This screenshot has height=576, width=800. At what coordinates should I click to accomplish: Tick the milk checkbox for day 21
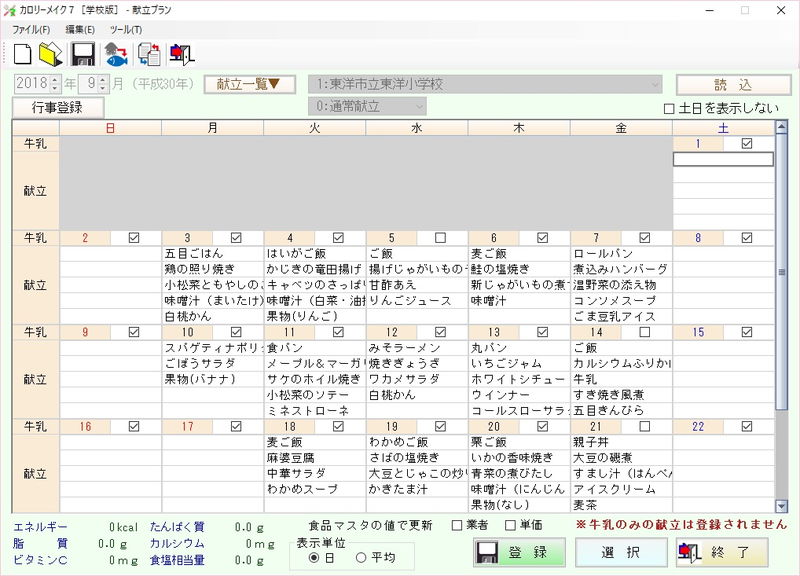tap(645, 426)
